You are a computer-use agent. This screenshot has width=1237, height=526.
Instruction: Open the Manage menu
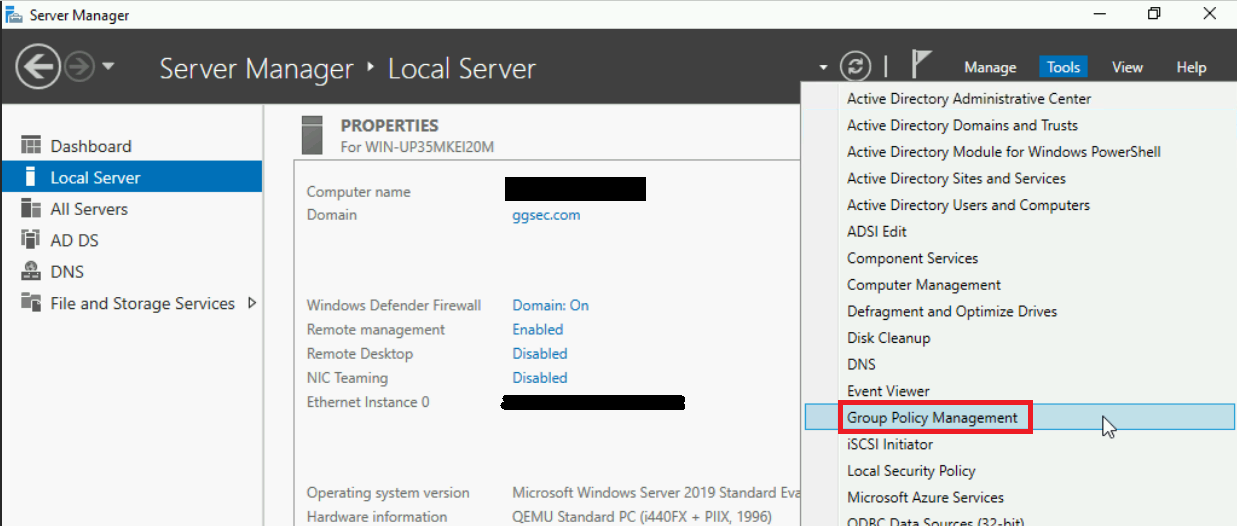tap(990, 68)
